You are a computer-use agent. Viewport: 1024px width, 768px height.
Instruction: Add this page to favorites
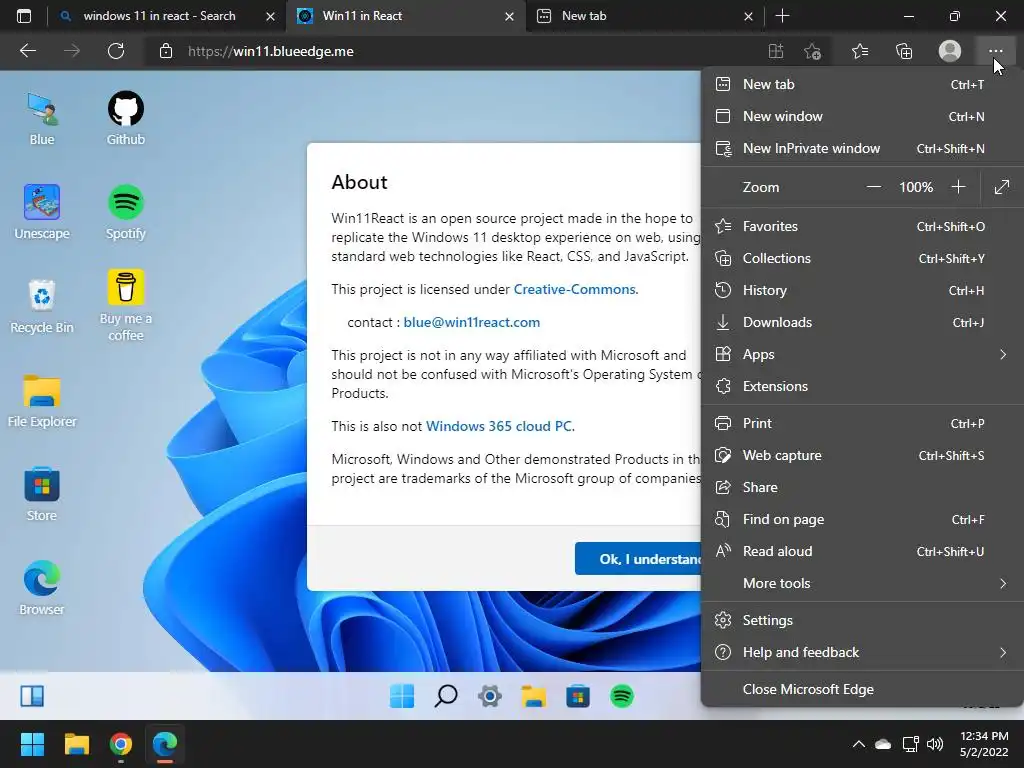point(812,51)
